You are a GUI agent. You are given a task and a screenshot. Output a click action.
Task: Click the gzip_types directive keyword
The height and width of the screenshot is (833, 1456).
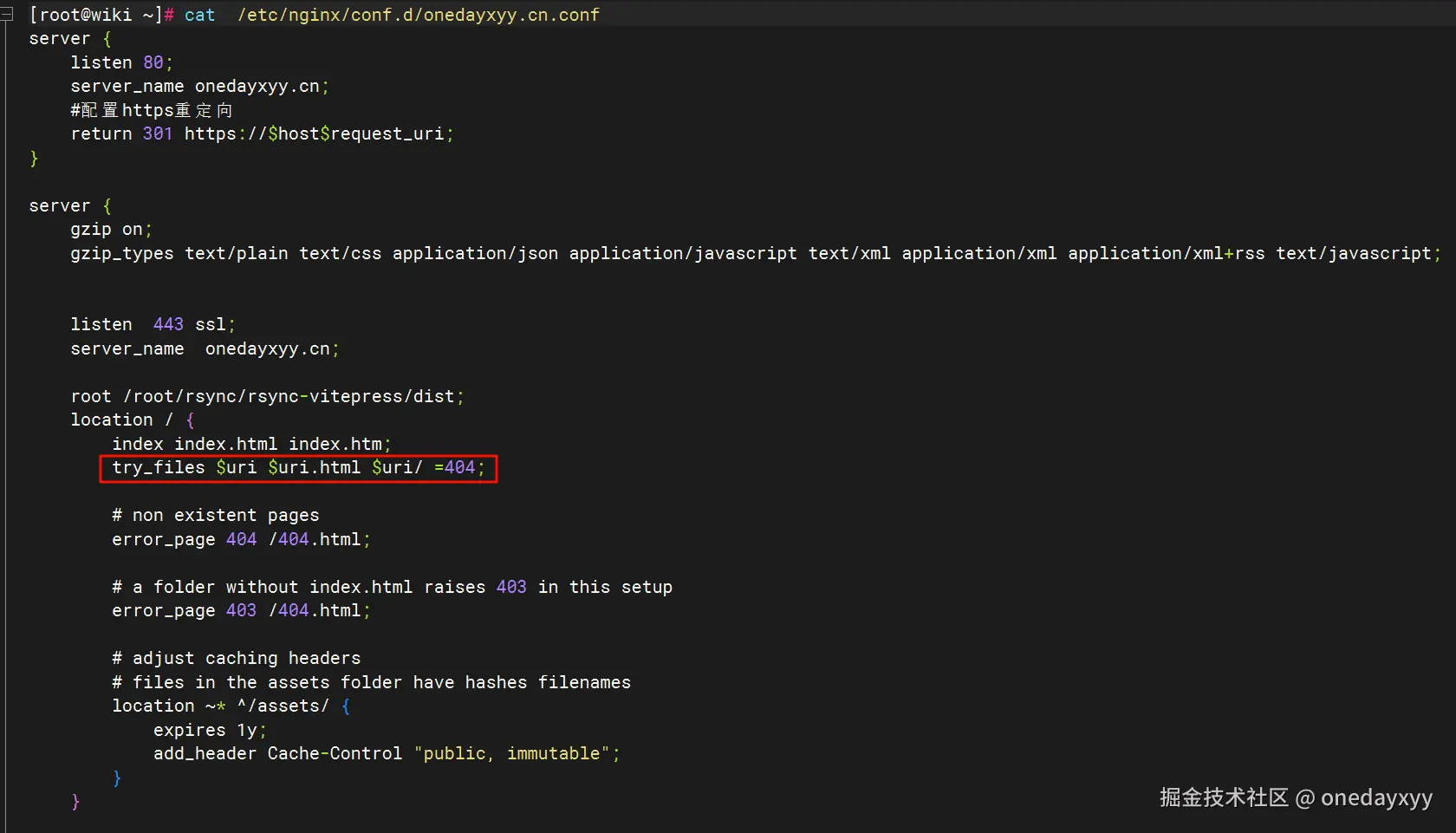[121, 253]
